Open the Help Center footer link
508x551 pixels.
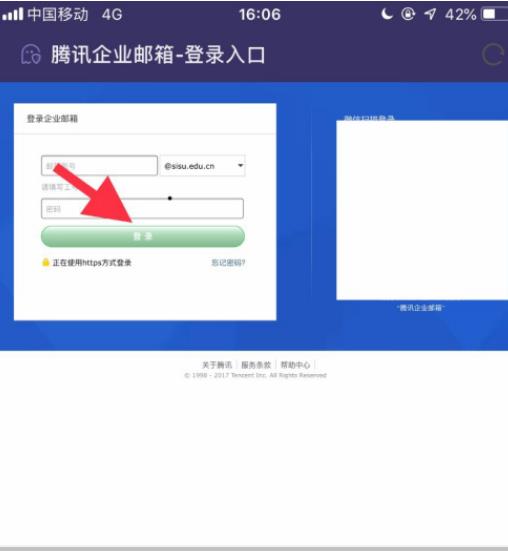(295, 365)
